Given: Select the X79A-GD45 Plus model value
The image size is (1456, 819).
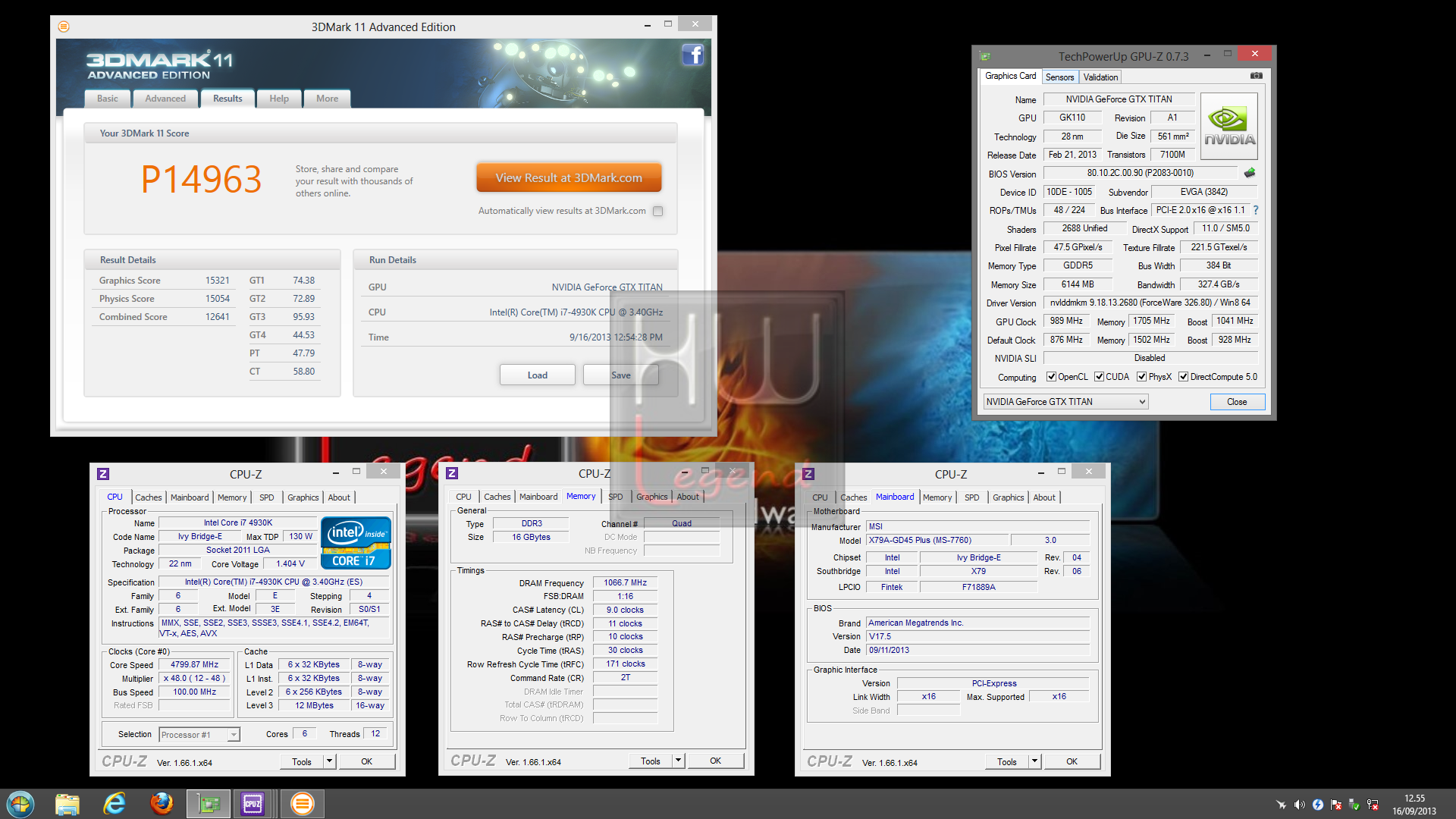Looking at the screenshot, I should tap(938, 540).
